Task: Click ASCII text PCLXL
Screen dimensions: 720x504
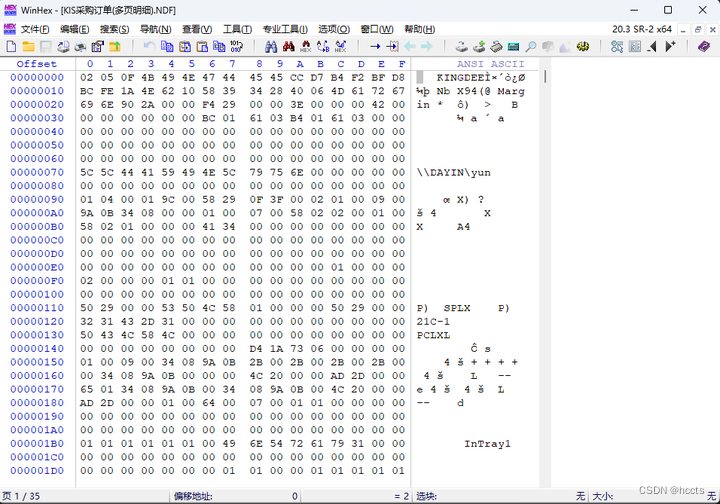Action: coord(433,335)
